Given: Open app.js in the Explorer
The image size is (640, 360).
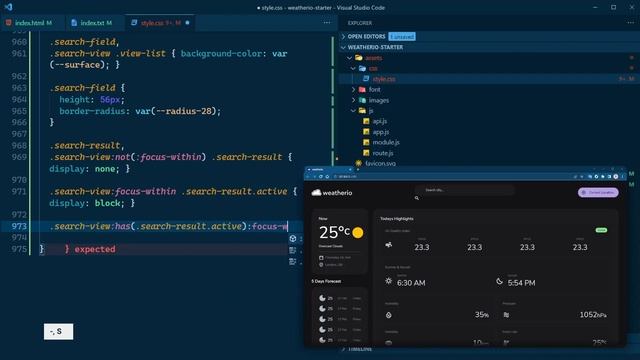Looking at the screenshot, I should pyautogui.click(x=380, y=132).
